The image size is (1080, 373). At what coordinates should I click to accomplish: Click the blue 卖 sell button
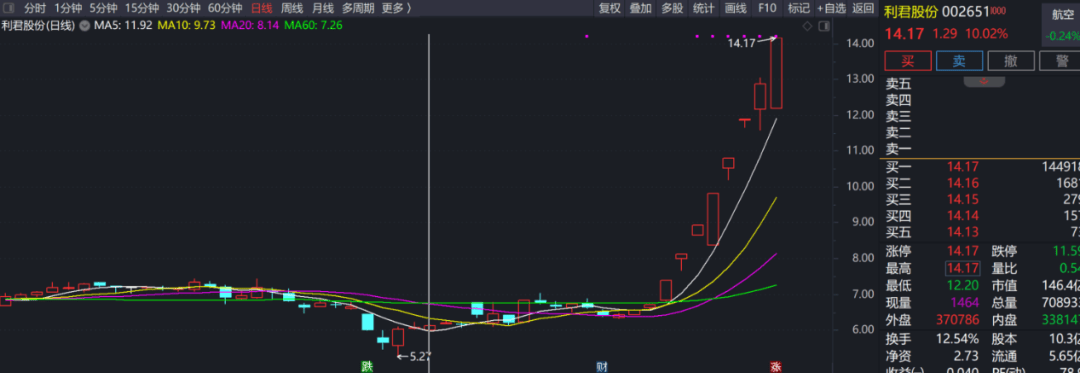pyautogui.click(x=959, y=61)
